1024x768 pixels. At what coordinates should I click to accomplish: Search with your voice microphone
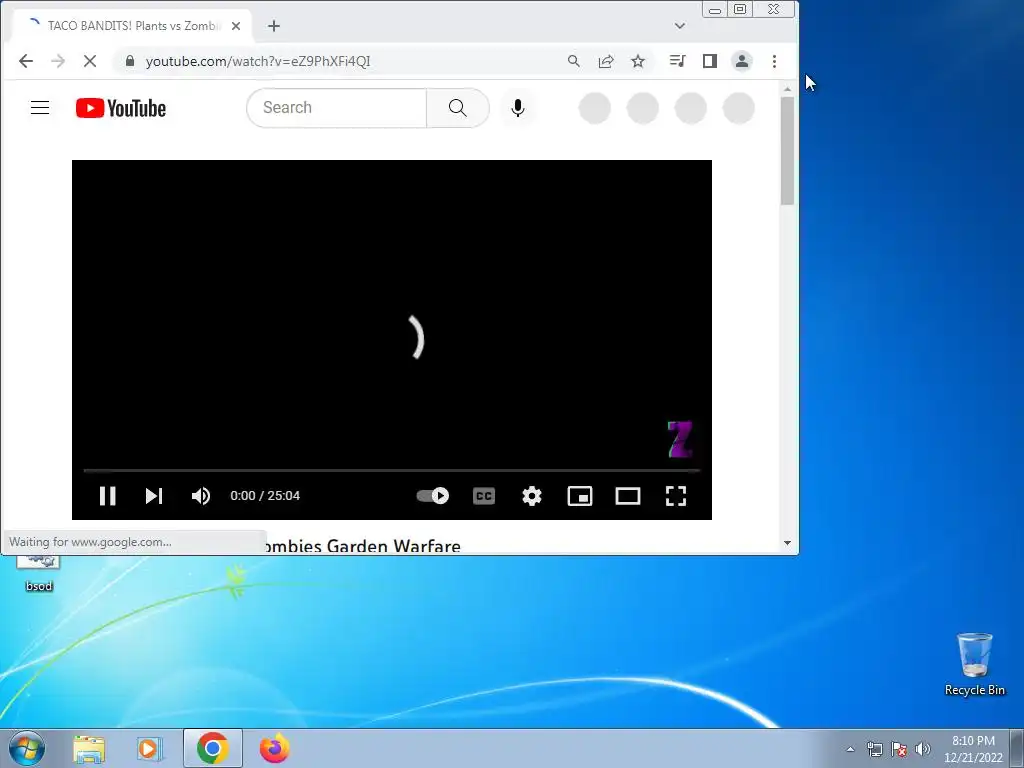point(518,108)
